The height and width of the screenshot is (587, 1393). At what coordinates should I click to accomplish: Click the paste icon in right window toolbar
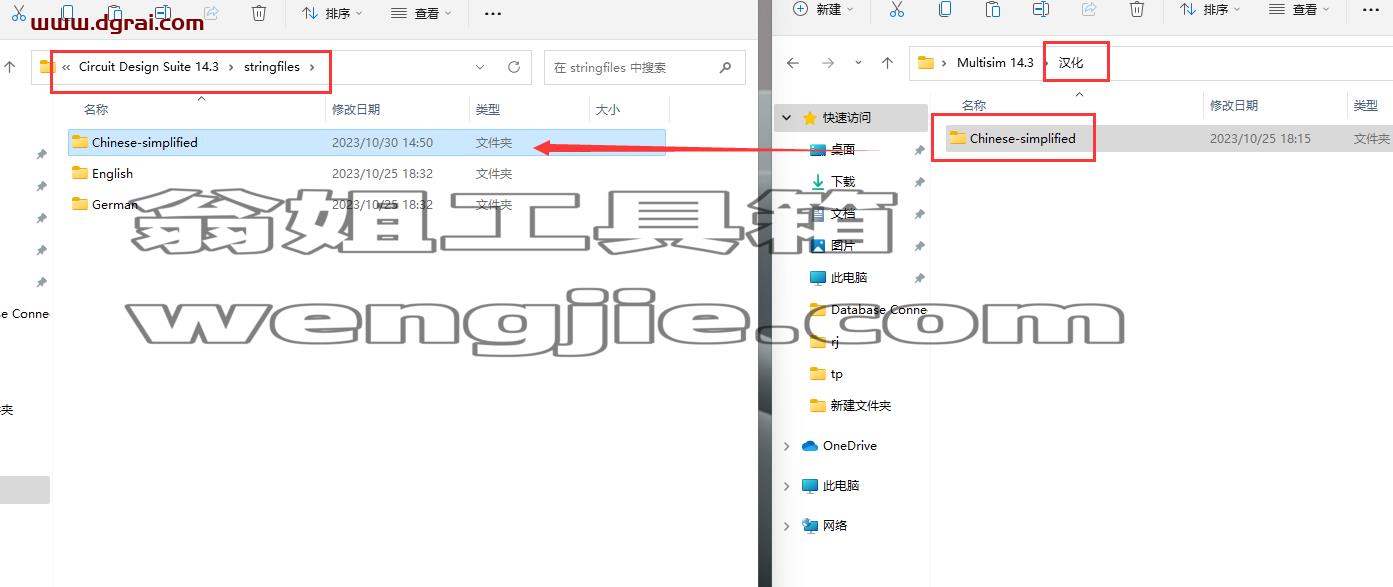(x=992, y=9)
